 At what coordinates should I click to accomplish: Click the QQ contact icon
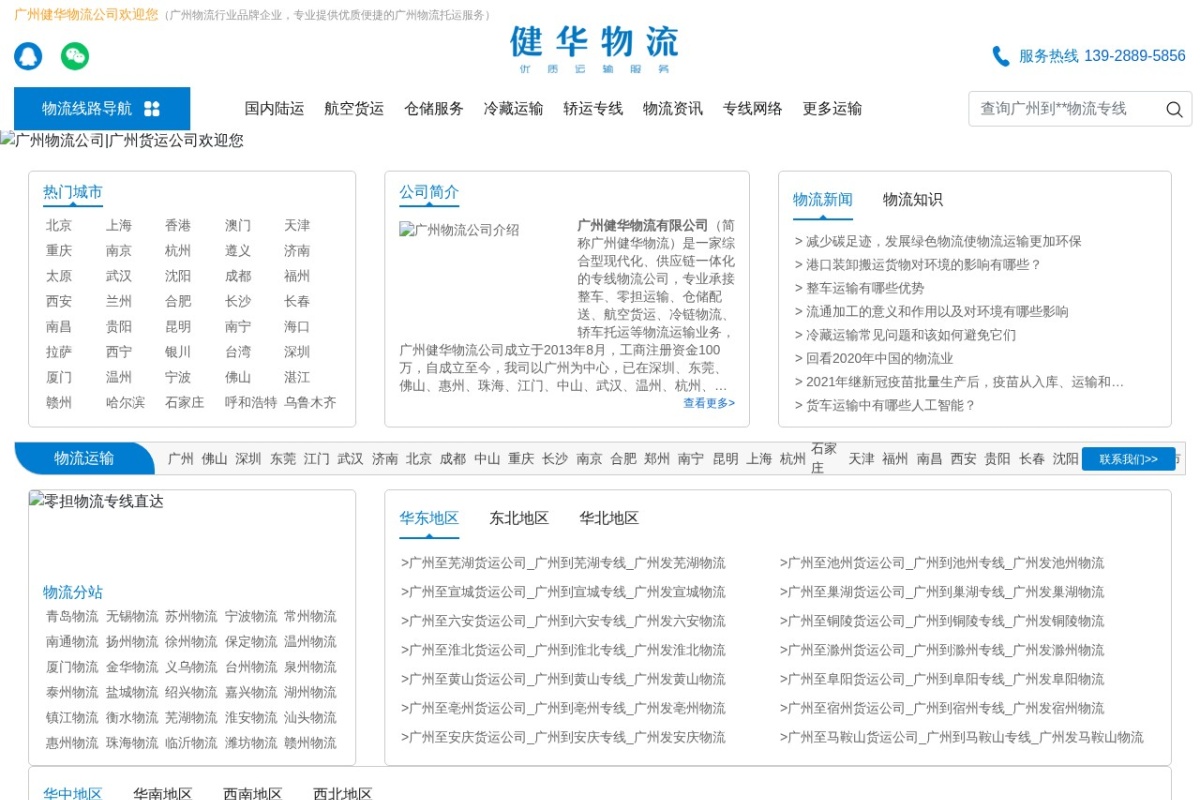28,56
